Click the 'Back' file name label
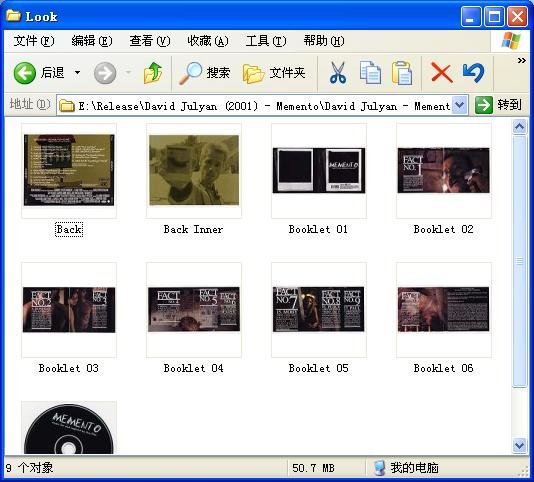Screen dimensions: 534x482 coord(69,229)
